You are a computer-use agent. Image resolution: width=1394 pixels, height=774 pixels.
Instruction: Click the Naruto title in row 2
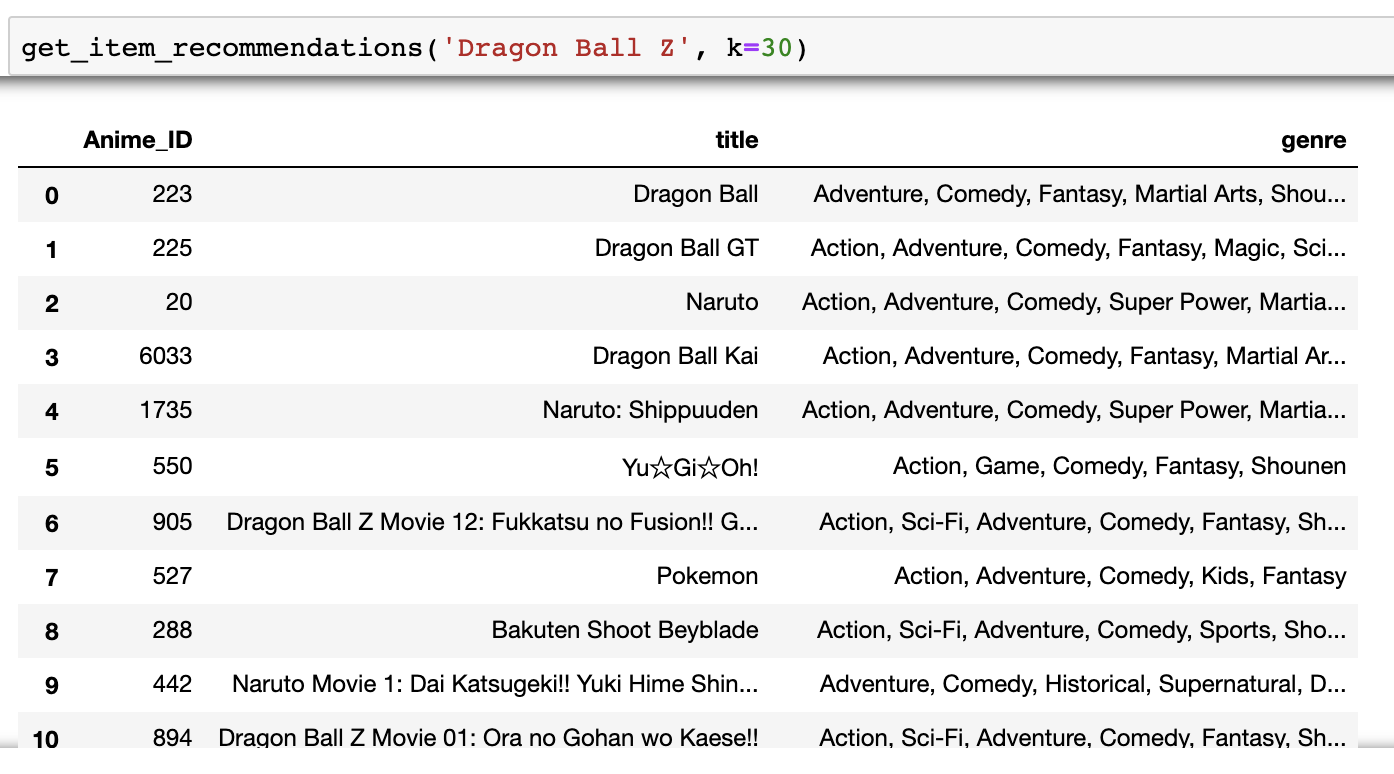[x=722, y=302]
